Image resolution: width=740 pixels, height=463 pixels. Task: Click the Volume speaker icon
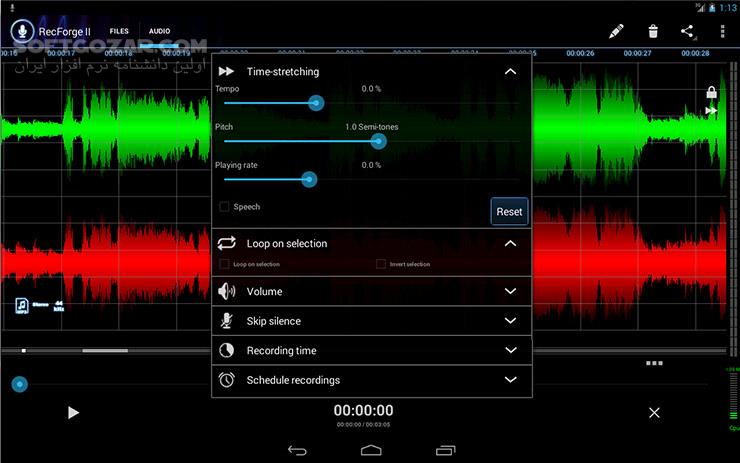tap(227, 291)
